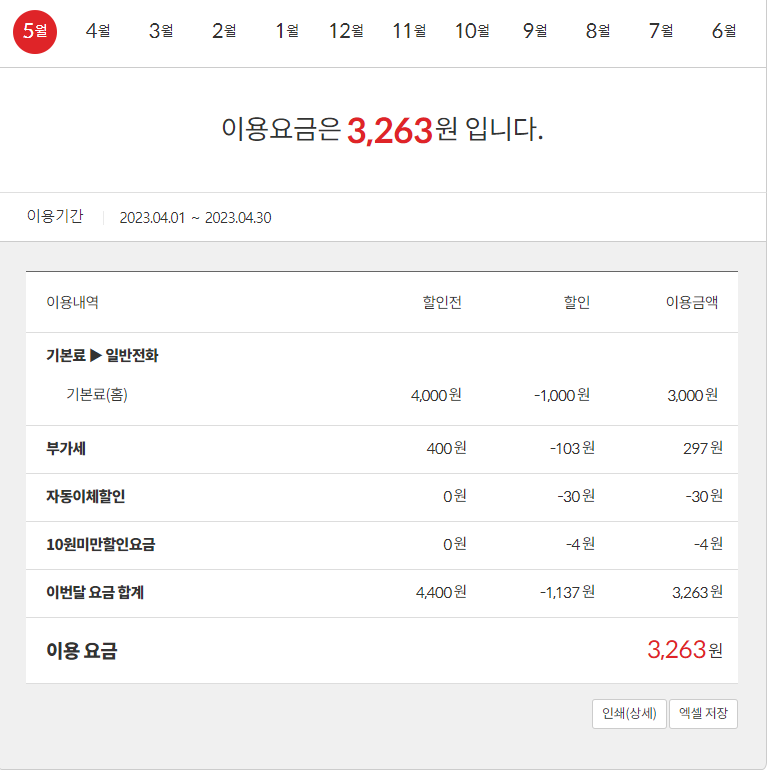Open the 11월 month tab
770x776 pixels.
click(409, 31)
